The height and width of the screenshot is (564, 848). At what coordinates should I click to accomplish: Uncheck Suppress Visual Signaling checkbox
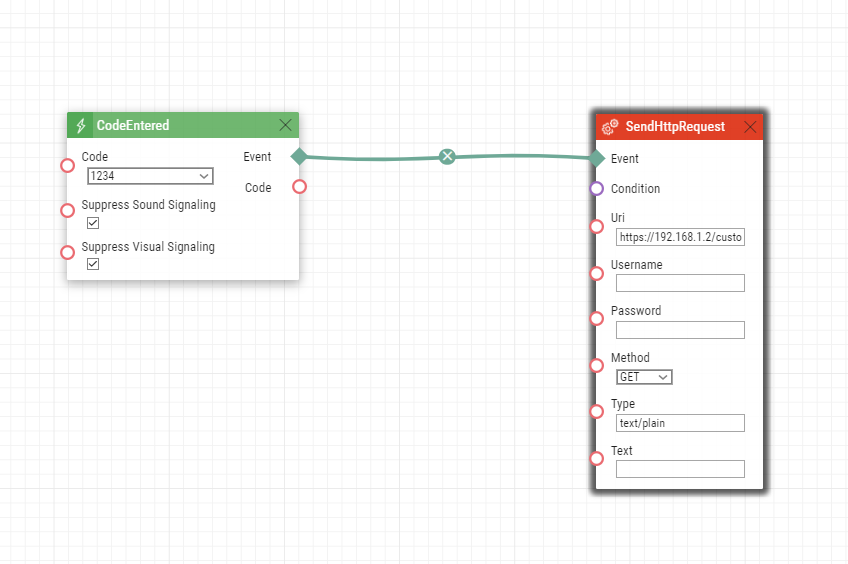point(93,264)
